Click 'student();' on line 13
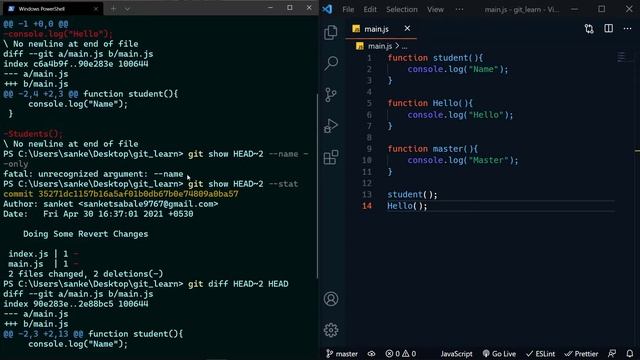Viewport: 640px width, 360px height. coord(412,195)
